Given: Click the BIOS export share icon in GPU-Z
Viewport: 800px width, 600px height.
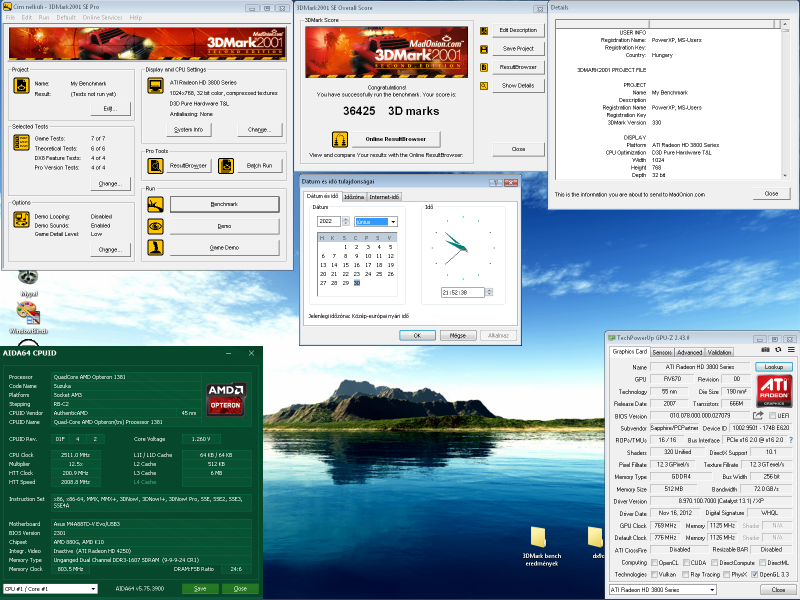Looking at the screenshot, I should [x=758, y=416].
